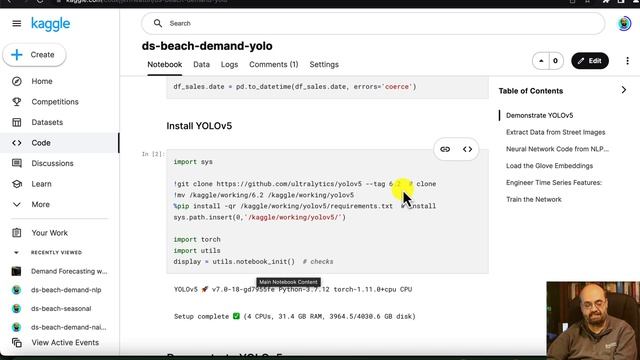The image size is (640, 360).
Task: Click the upvote count 0
Action: (555, 61)
